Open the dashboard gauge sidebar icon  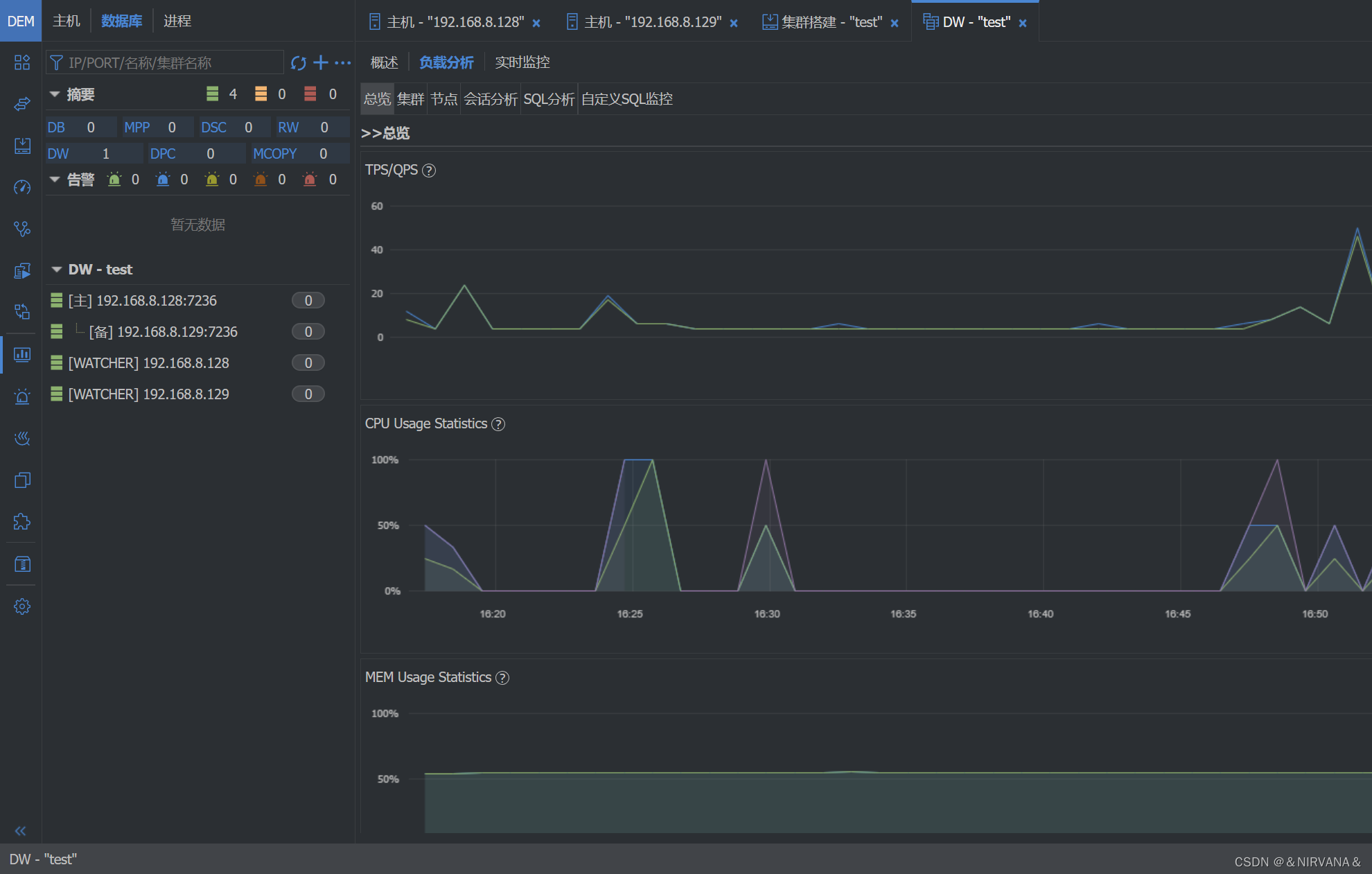[x=22, y=187]
